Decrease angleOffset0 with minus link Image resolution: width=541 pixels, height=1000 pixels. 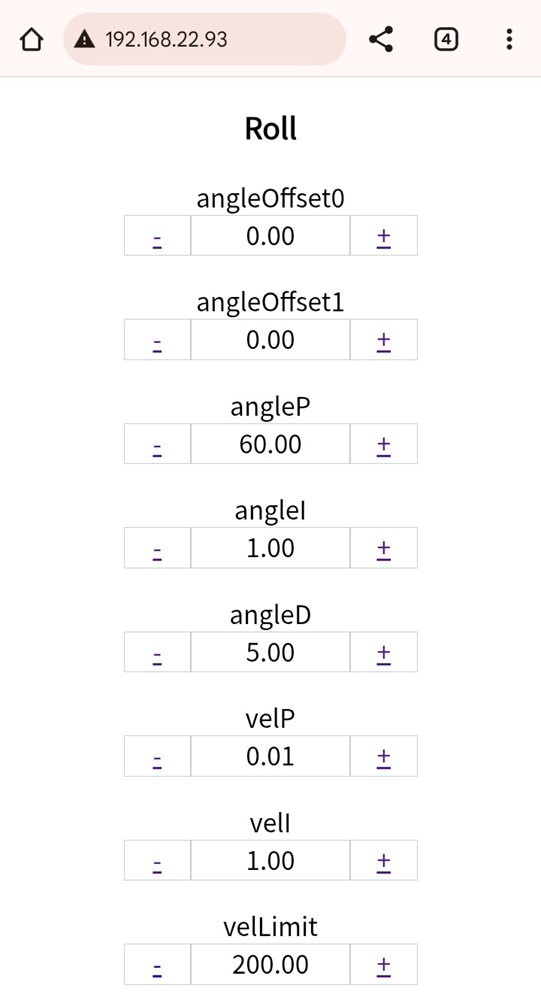[158, 241]
